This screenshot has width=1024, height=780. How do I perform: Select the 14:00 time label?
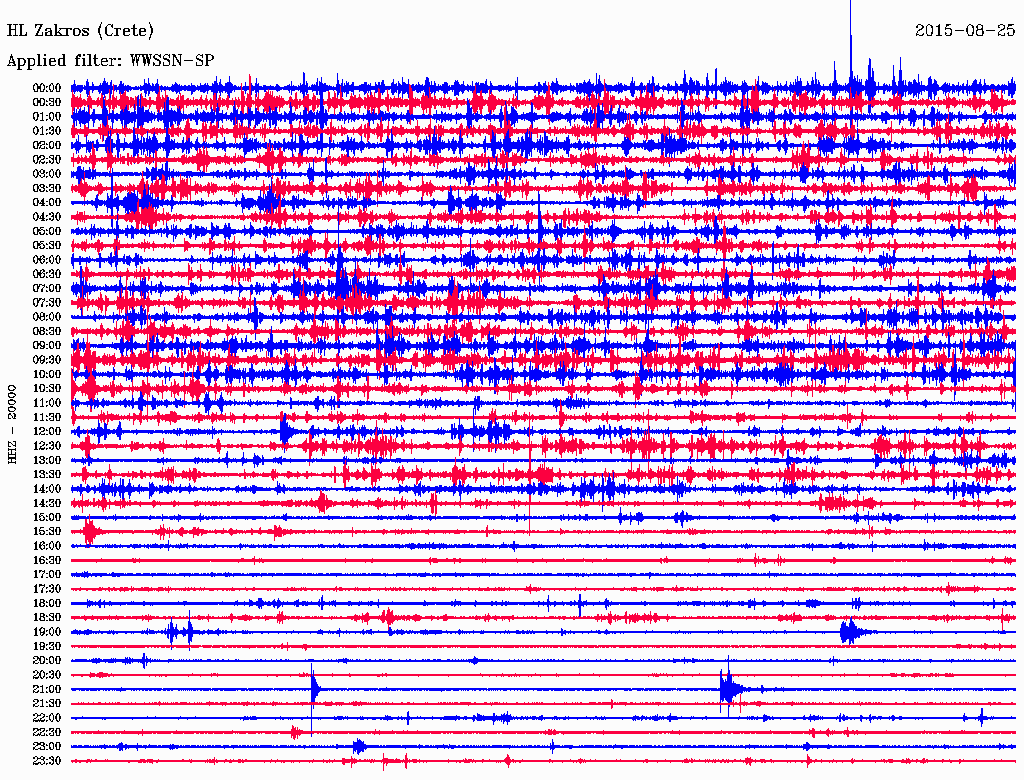(47, 489)
